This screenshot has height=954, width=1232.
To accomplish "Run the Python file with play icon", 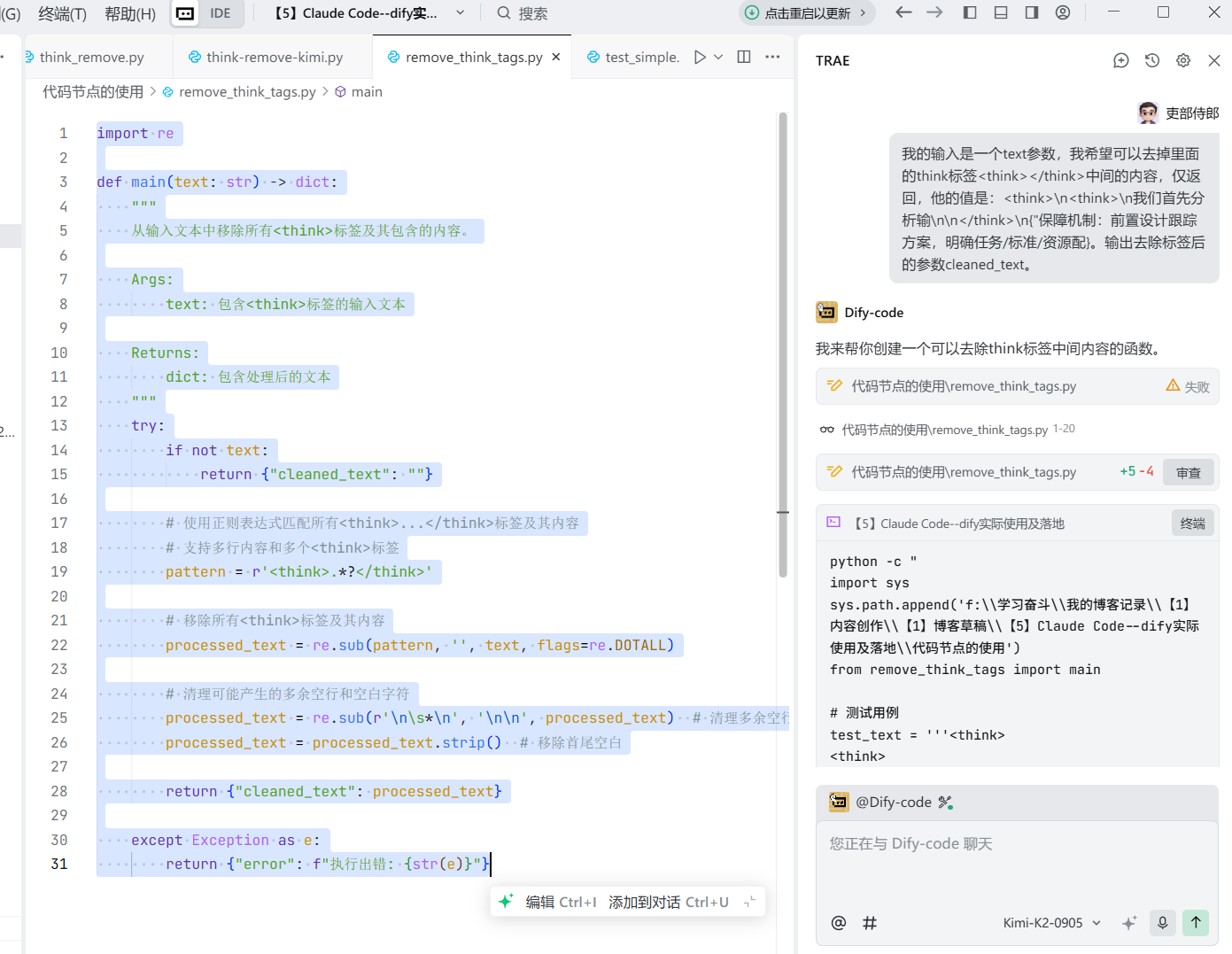I will tap(700, 57).
